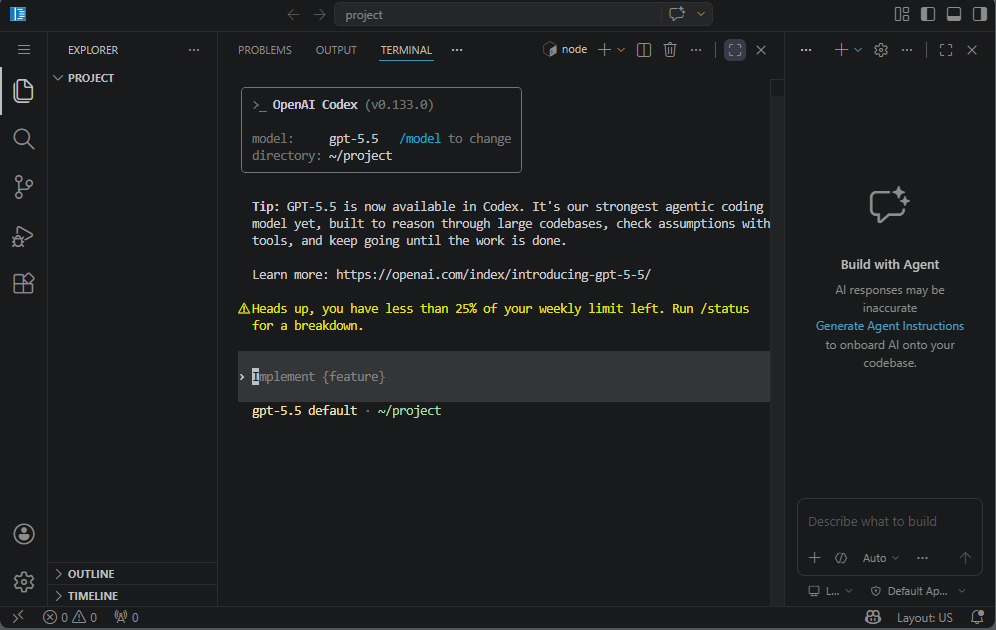Viewport: 996px width, 630px height.
Task: Open the hamburger application menu
Action: [24, 50]
